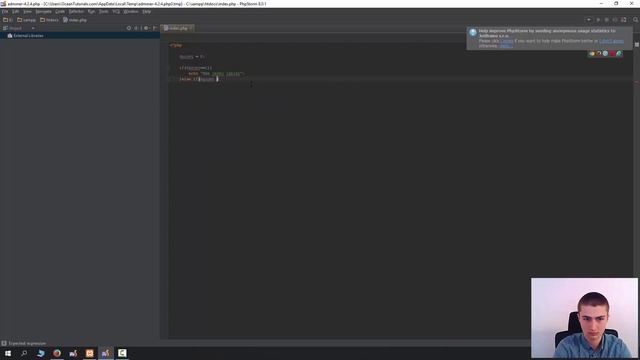Open the Edit menu
This screenshot has width=640, height=360.
(x=16, y=12)
